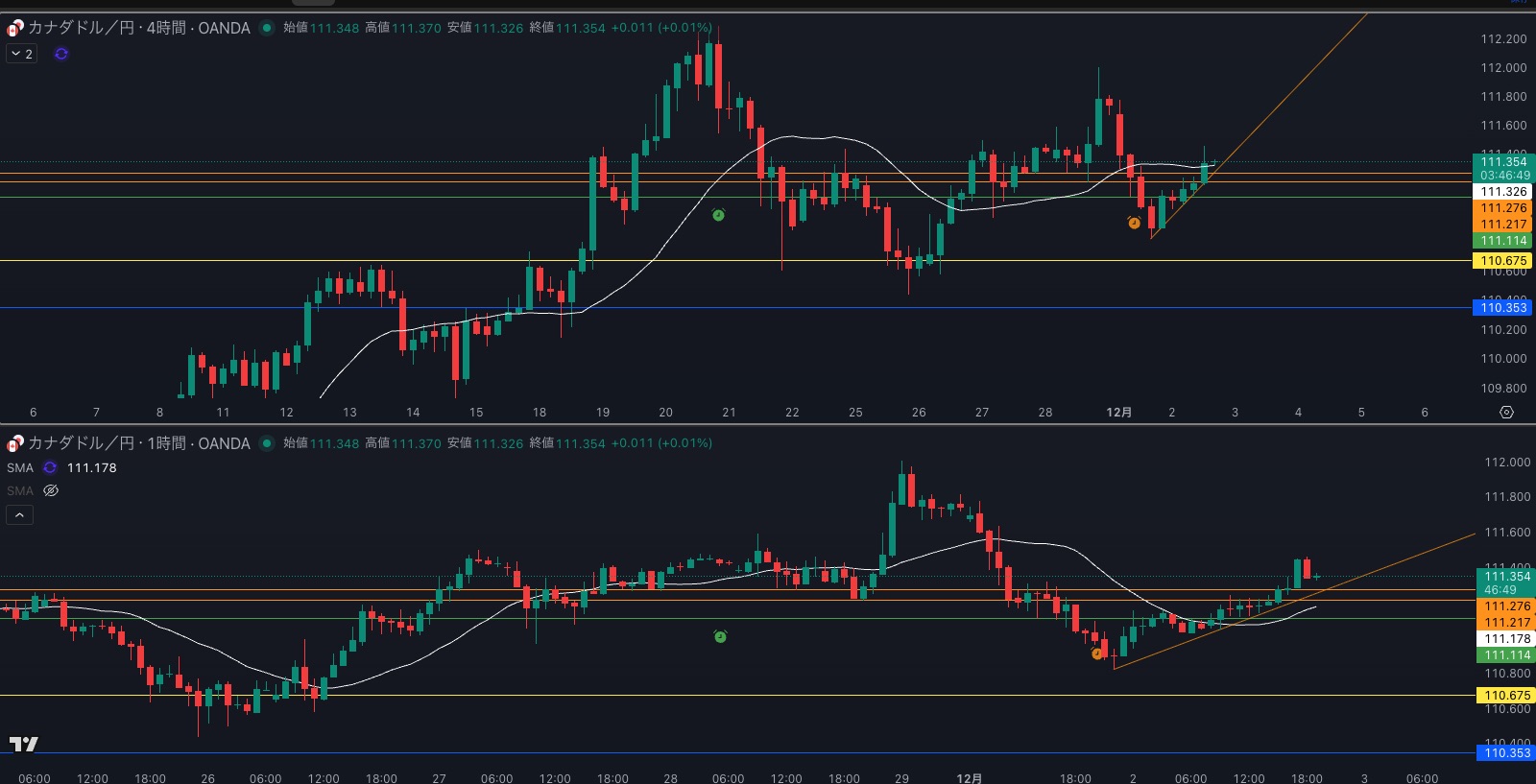Click the yellow 110.675 price label on the 4-hour chart

click(1502, 261)
